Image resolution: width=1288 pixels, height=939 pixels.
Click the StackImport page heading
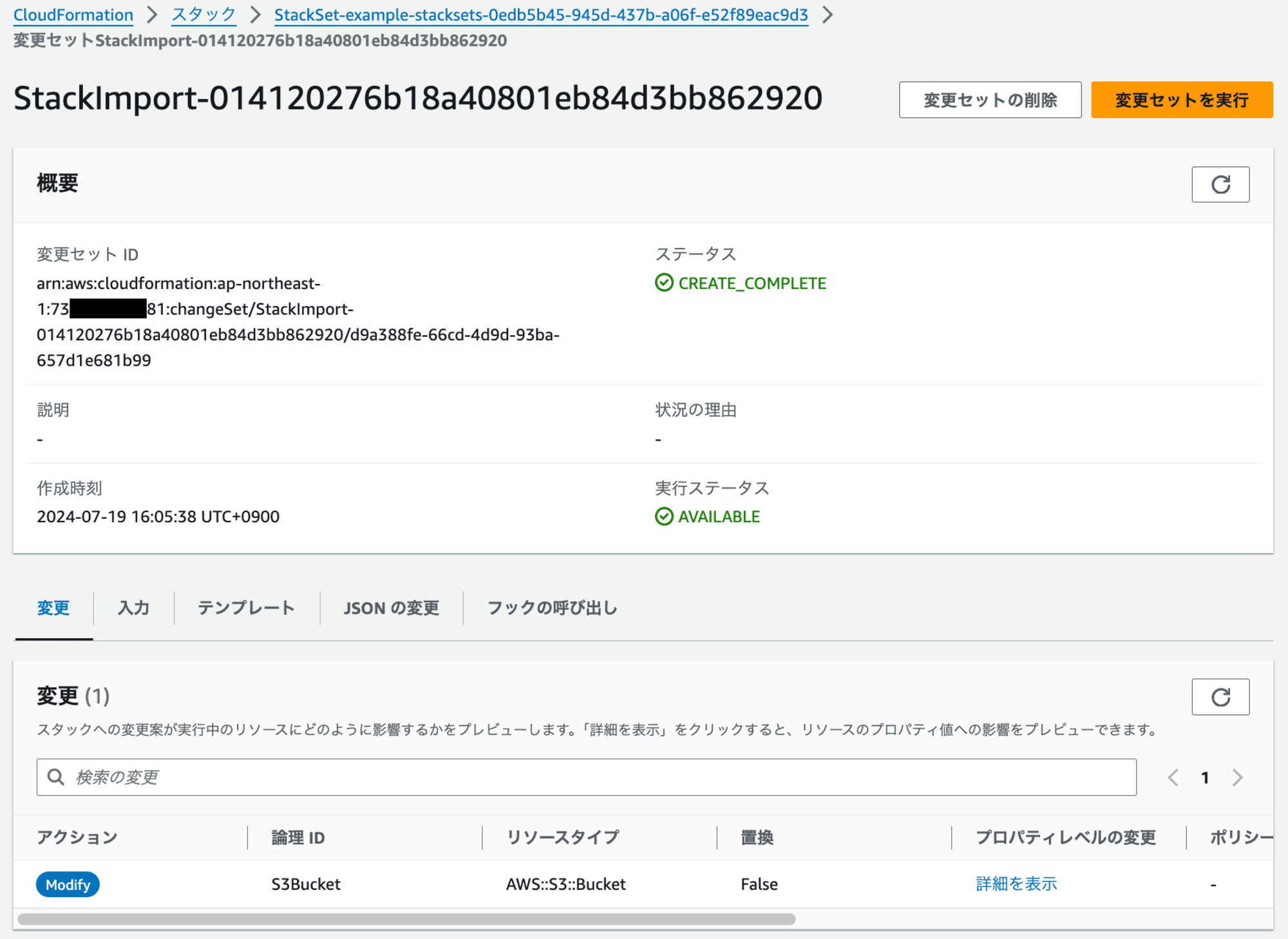click(x=418, y=98)
